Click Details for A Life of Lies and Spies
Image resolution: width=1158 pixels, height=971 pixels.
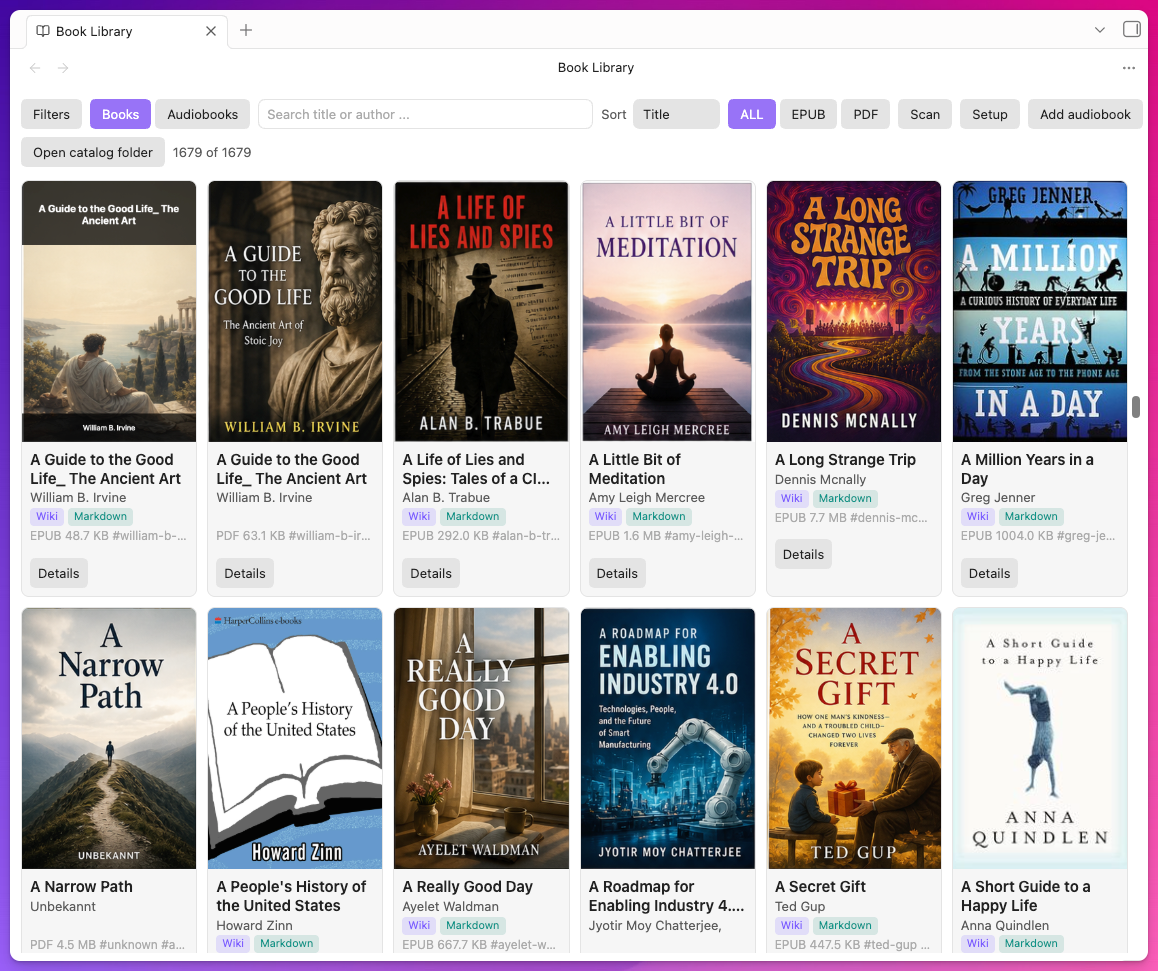point(431,573)
